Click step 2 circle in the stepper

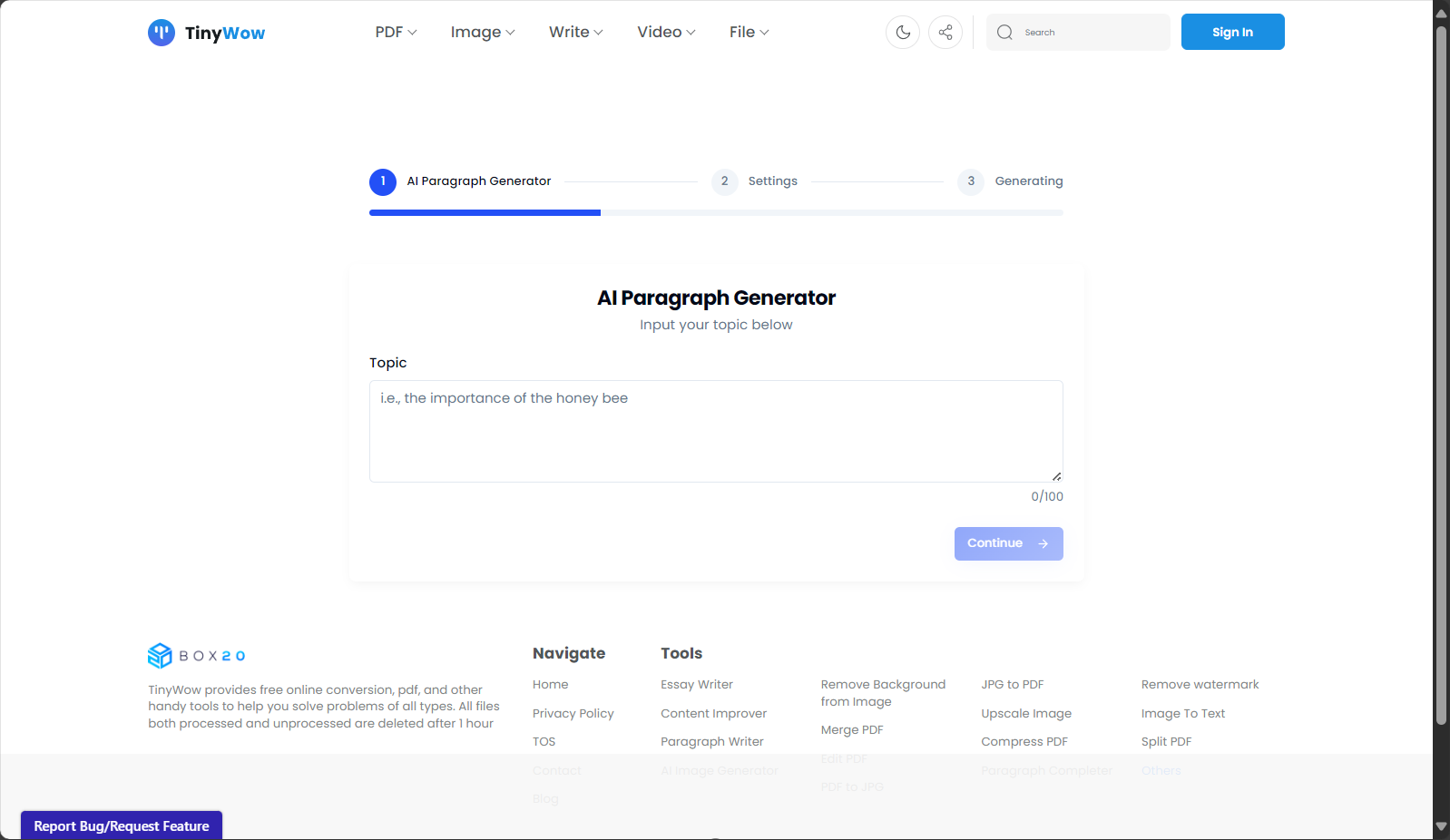click(724, 181)
